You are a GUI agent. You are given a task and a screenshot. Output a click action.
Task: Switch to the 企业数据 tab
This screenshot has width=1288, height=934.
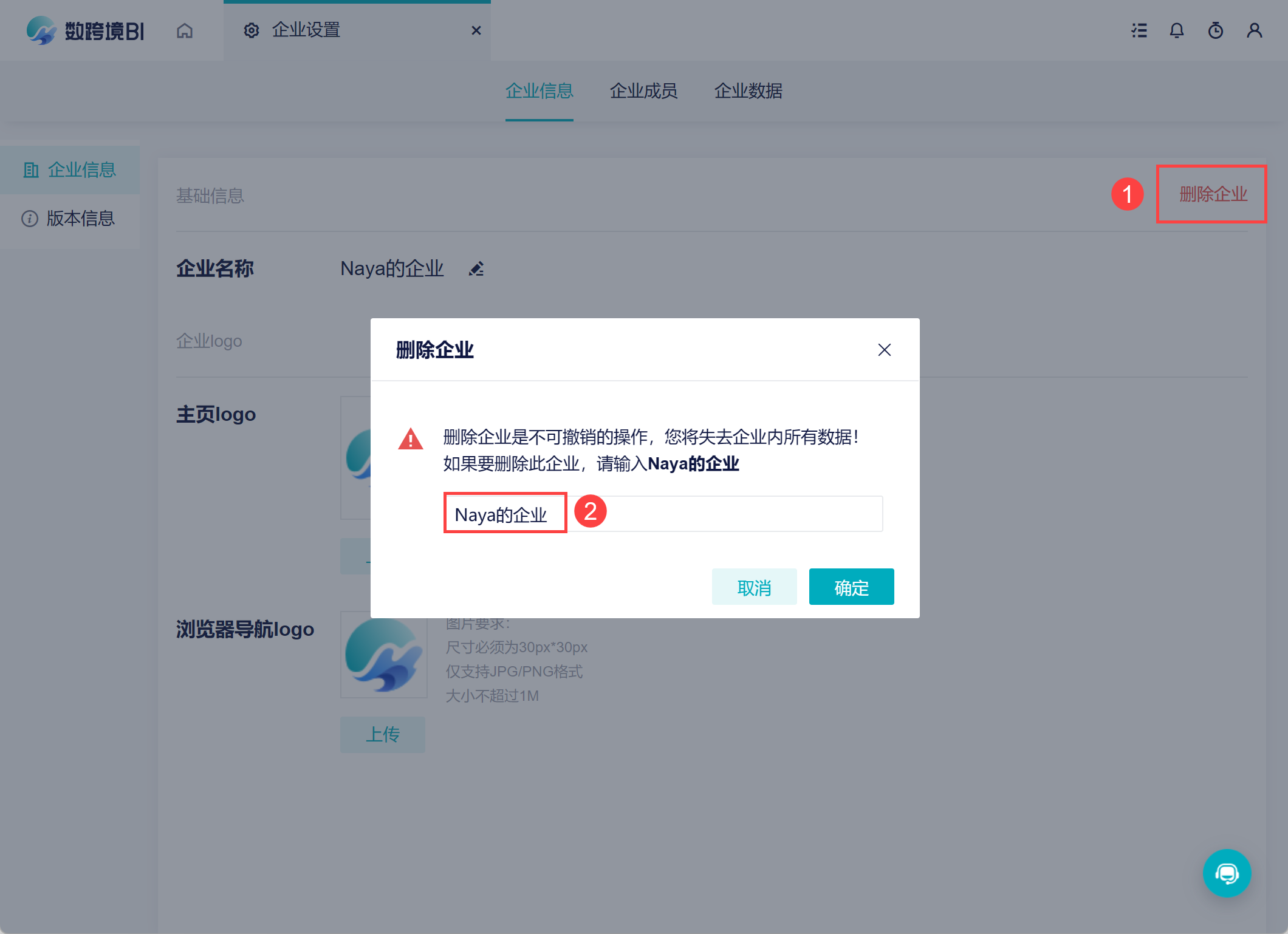(x=748, y=91)
